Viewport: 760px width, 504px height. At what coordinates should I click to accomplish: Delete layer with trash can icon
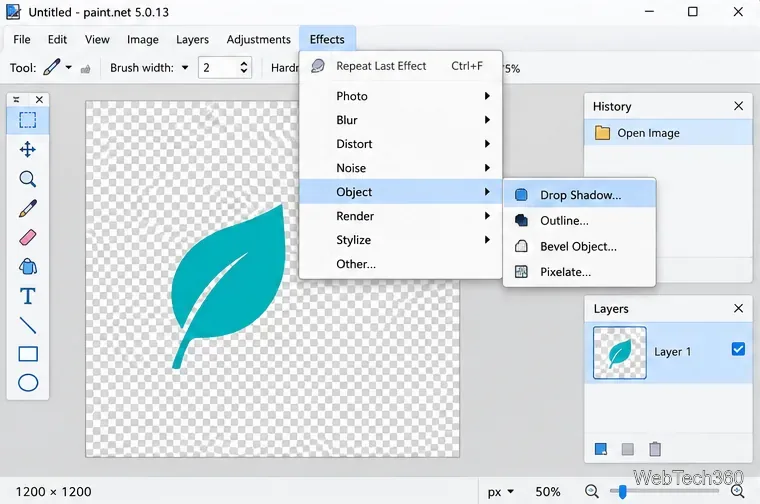pos(655,449)
